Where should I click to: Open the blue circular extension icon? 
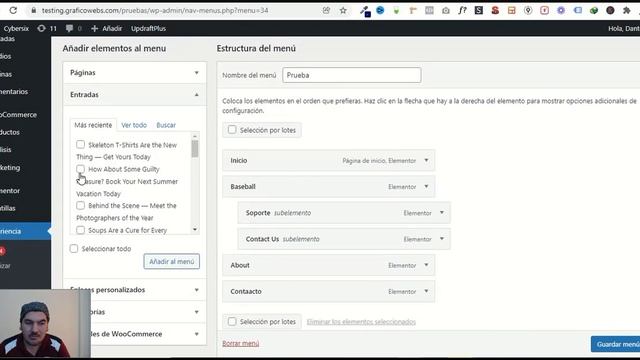380,11
